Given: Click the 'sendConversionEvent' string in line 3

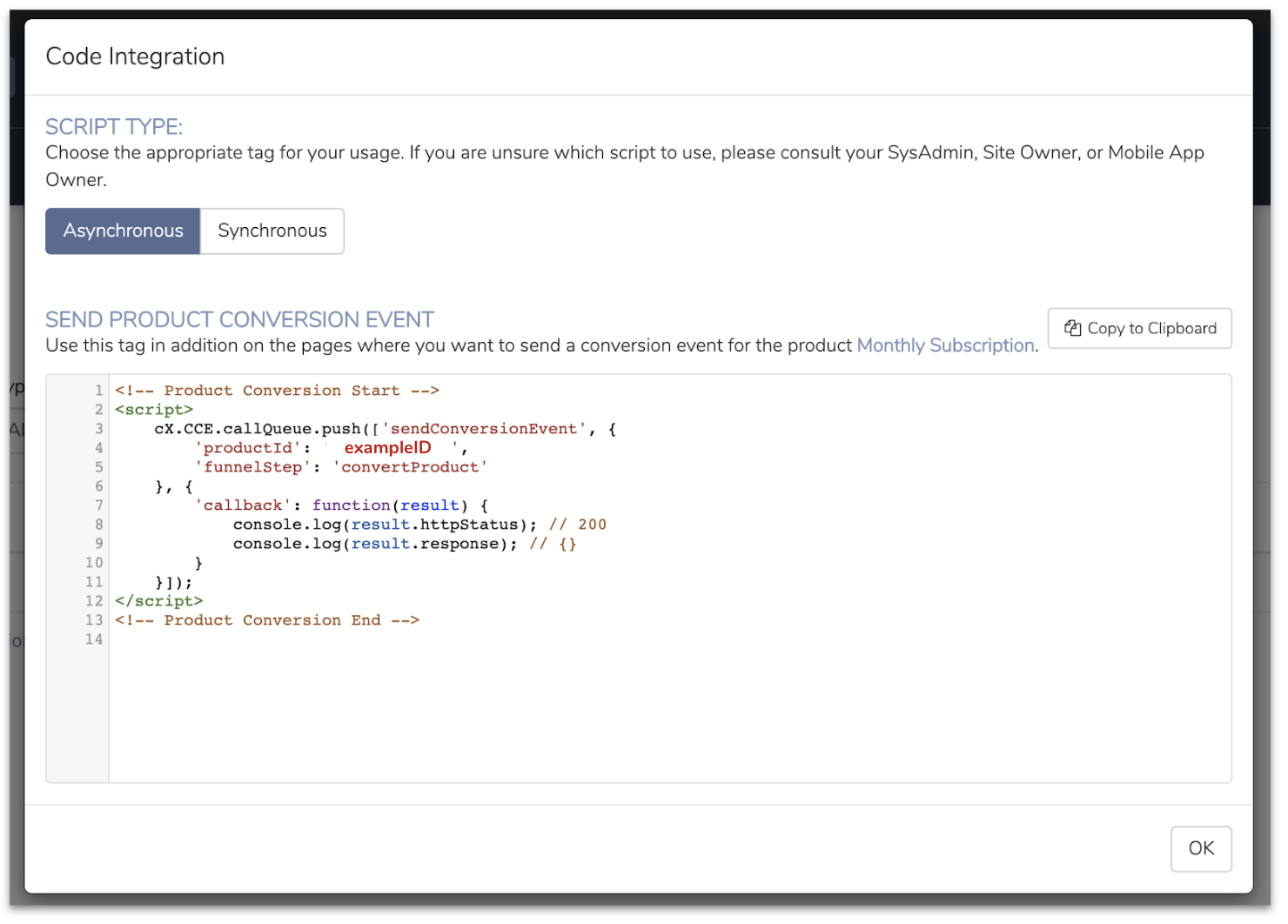Looking at the screenshot, I should (485, 429).
